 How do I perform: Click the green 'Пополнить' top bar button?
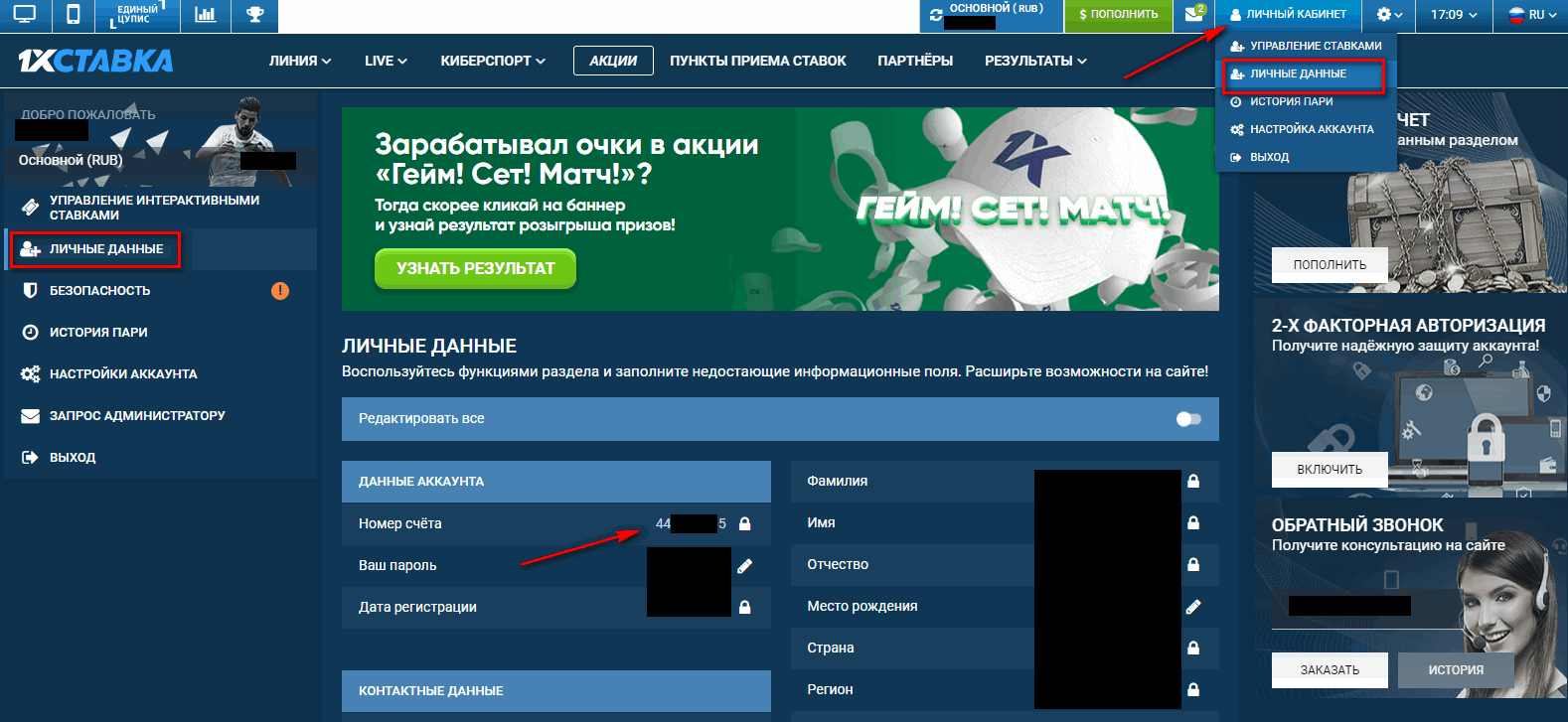pyautogui.click(x=1118, y=15)
